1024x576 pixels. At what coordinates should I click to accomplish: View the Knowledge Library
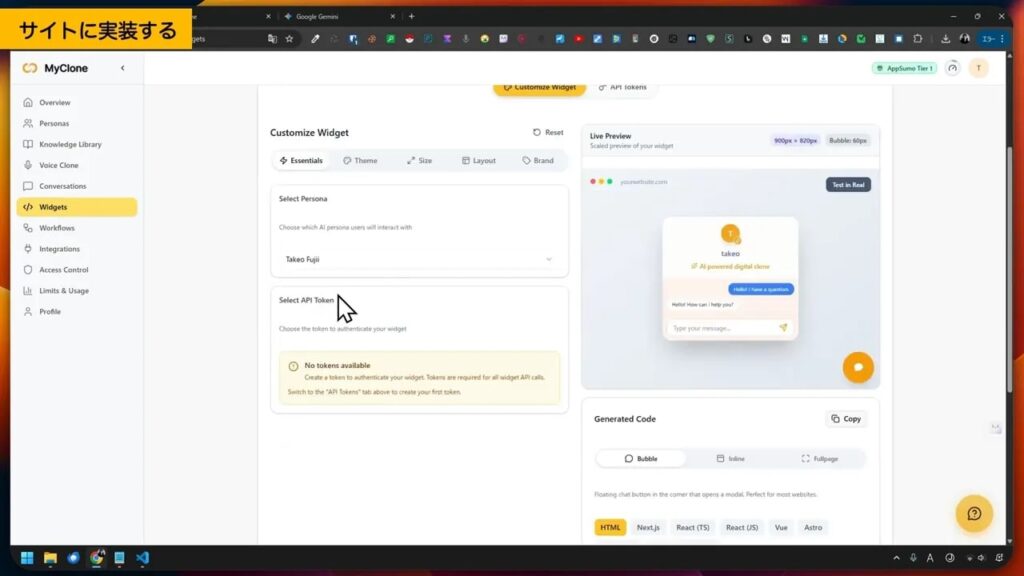72,143
